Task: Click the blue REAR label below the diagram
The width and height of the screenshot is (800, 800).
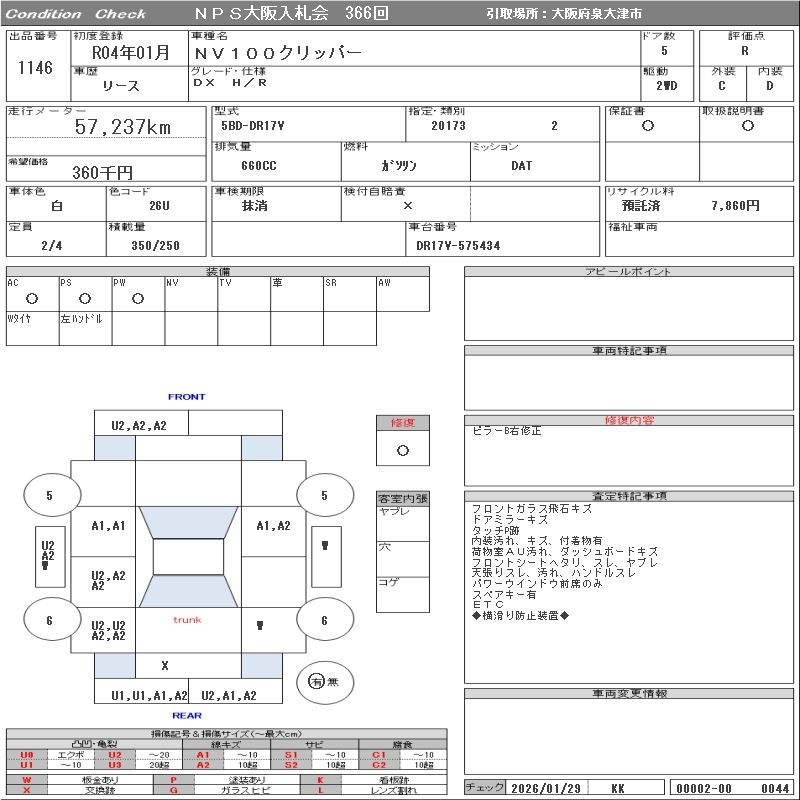Action: click(187, 715)
